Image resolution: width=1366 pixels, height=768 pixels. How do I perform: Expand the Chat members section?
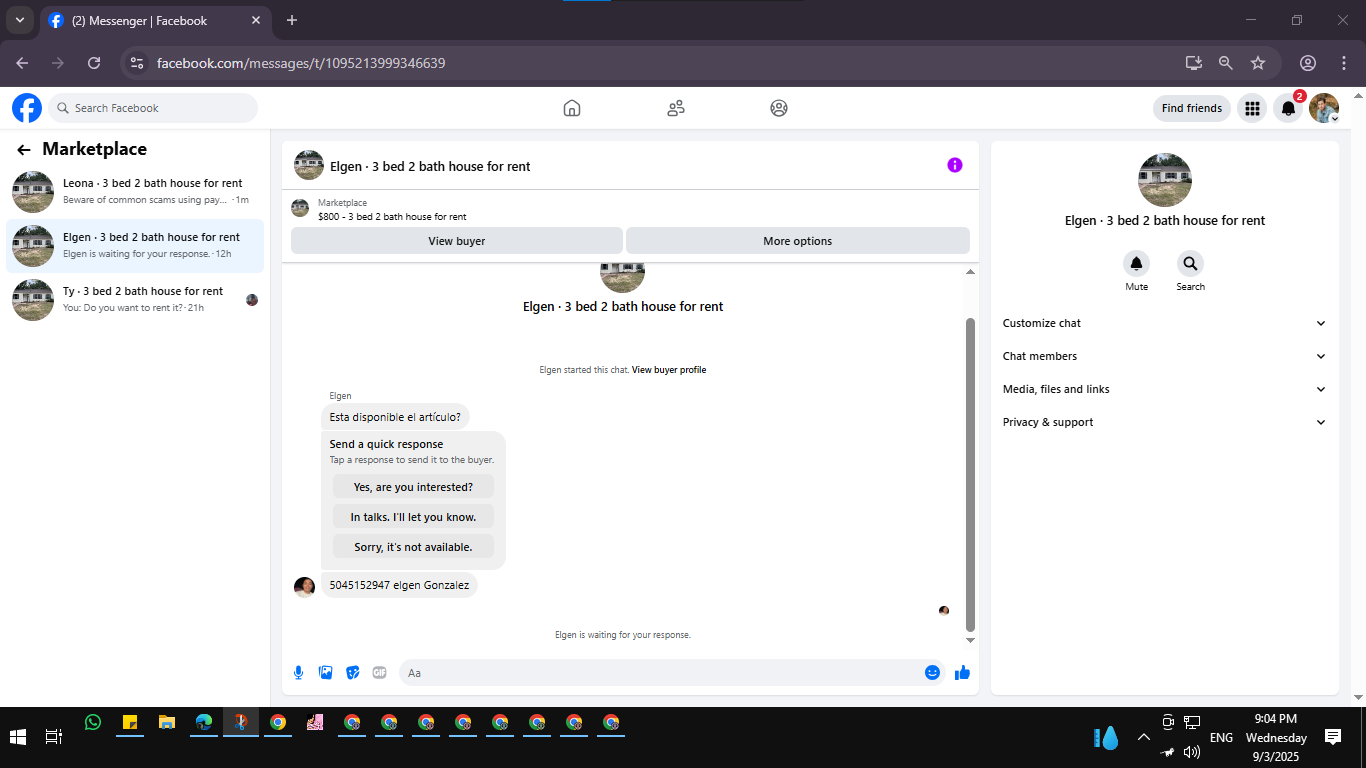[1164, 356]
